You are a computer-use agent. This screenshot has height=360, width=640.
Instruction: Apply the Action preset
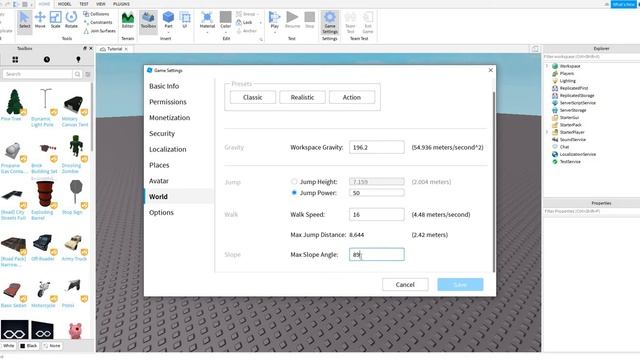point(352,97)
